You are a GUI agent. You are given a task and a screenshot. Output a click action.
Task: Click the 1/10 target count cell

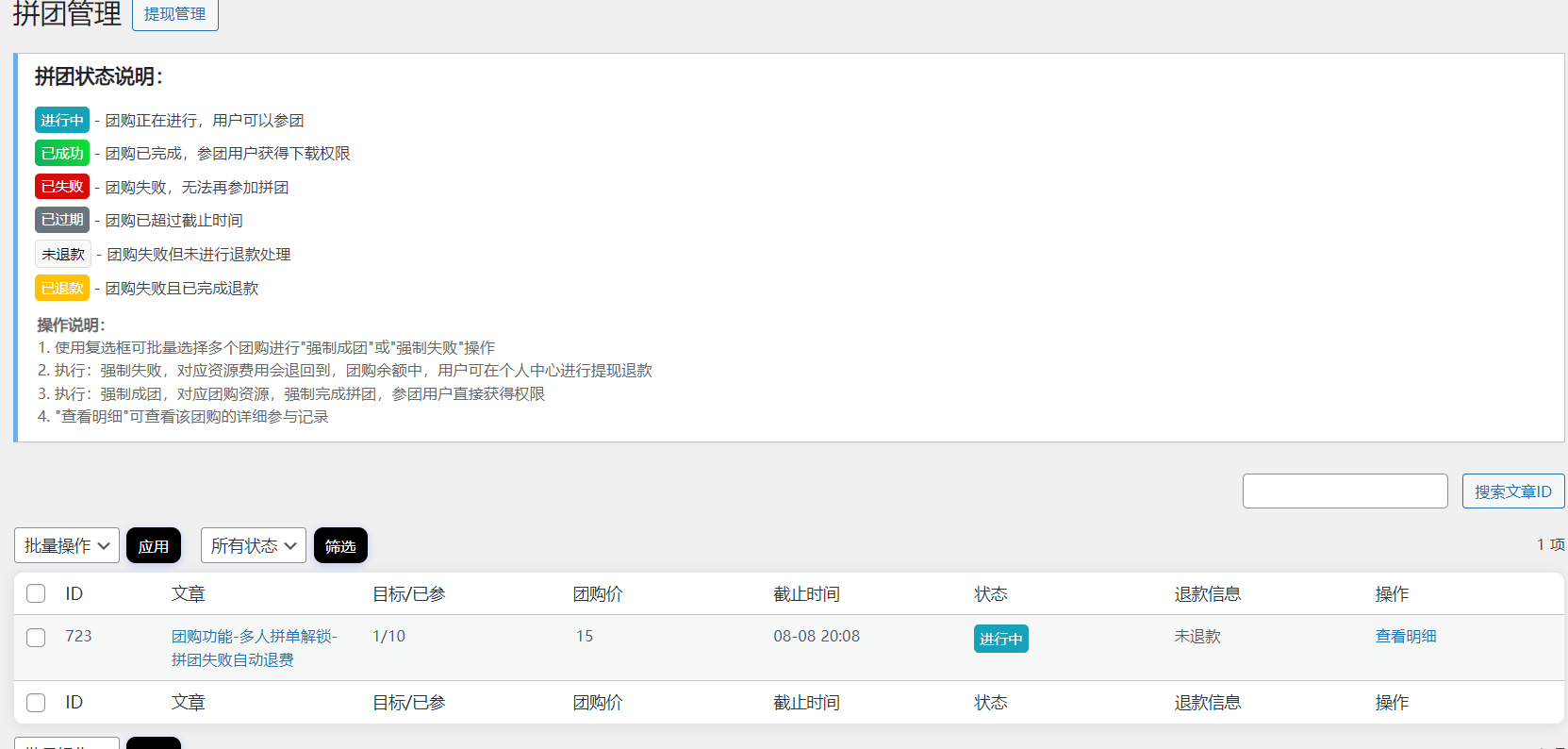point(388,637)
